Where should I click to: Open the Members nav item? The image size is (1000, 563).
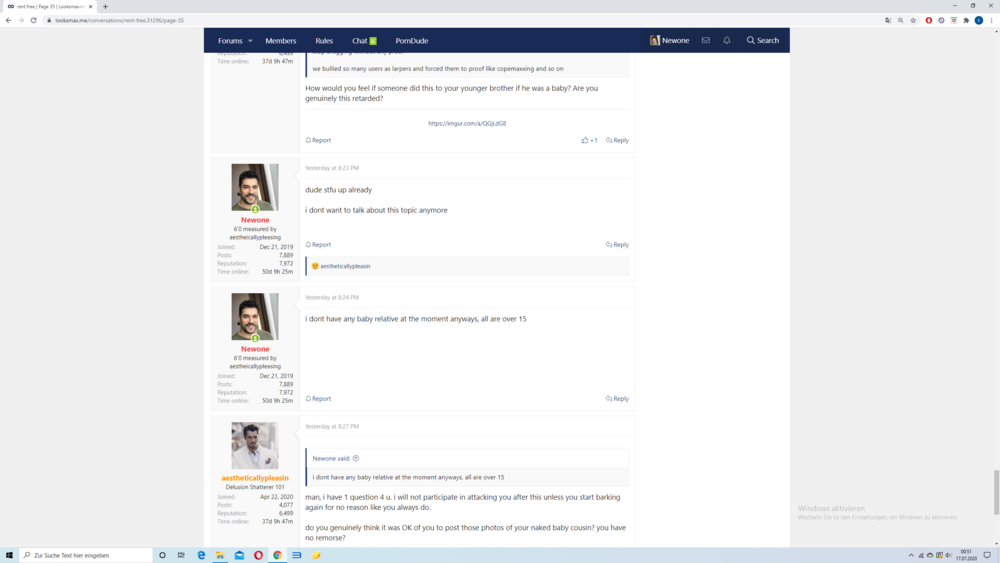click(281, 41)
